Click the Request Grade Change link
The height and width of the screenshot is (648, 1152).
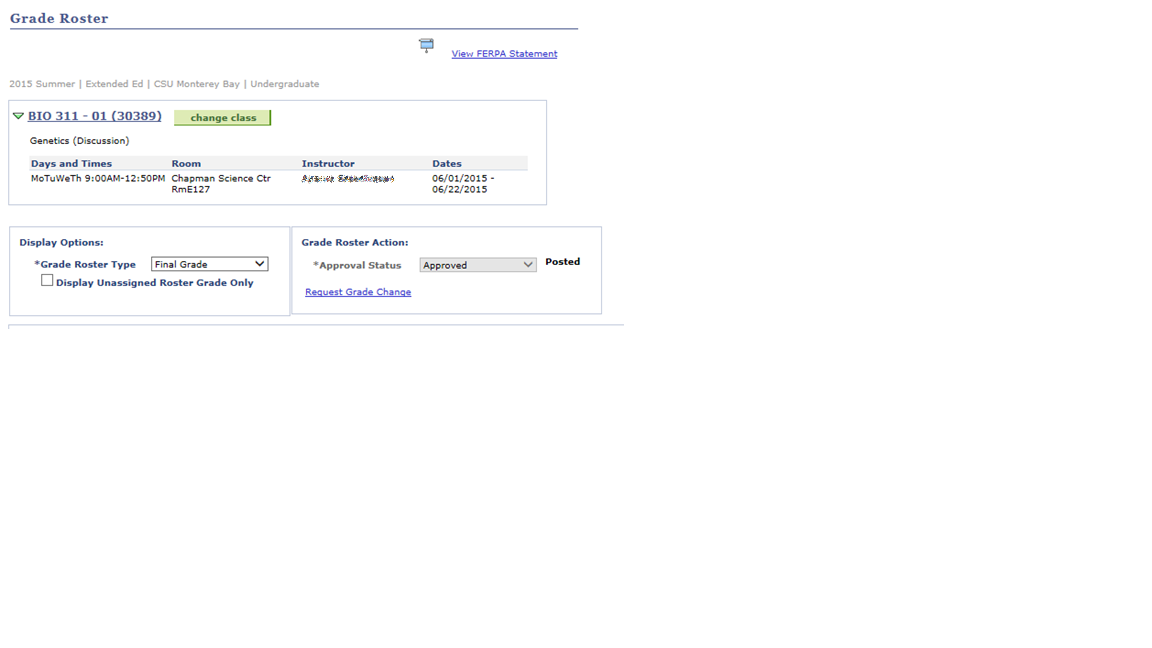358,292
